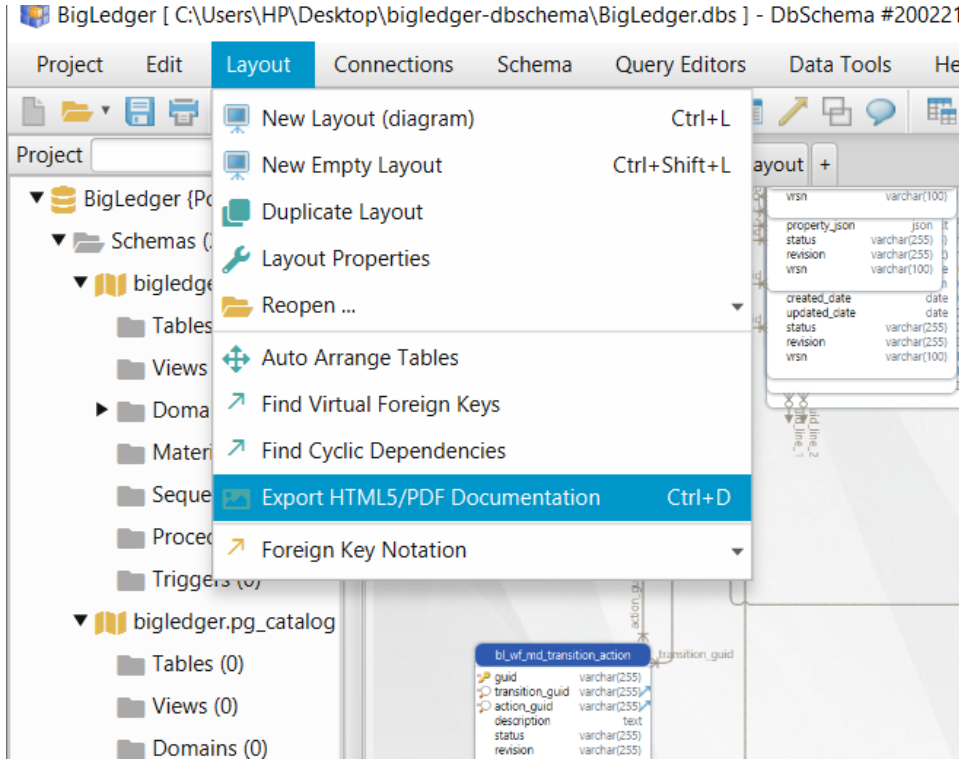The height and width of the screenshot is (762, 968).
Task: Expand the Reopen ... submenu
Action: click(482, 305)
